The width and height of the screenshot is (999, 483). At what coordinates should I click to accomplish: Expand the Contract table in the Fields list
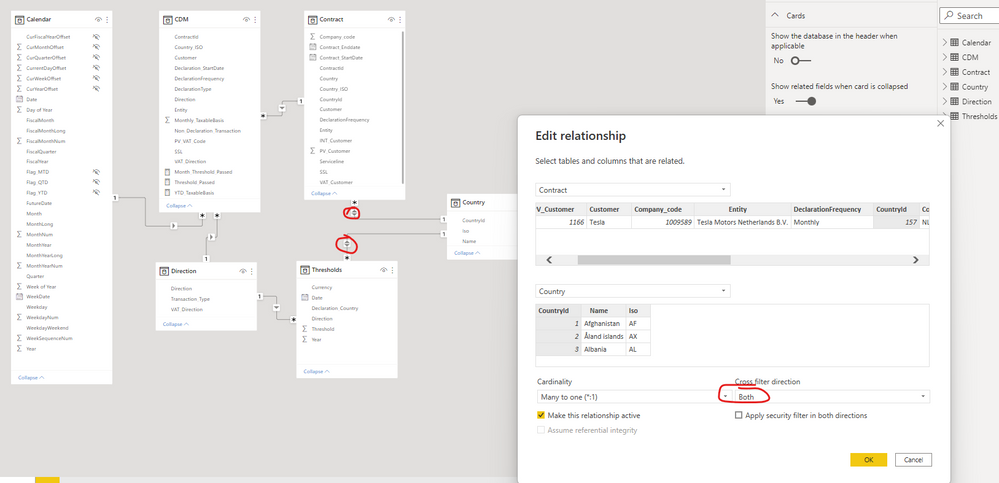tap(945, 72)
